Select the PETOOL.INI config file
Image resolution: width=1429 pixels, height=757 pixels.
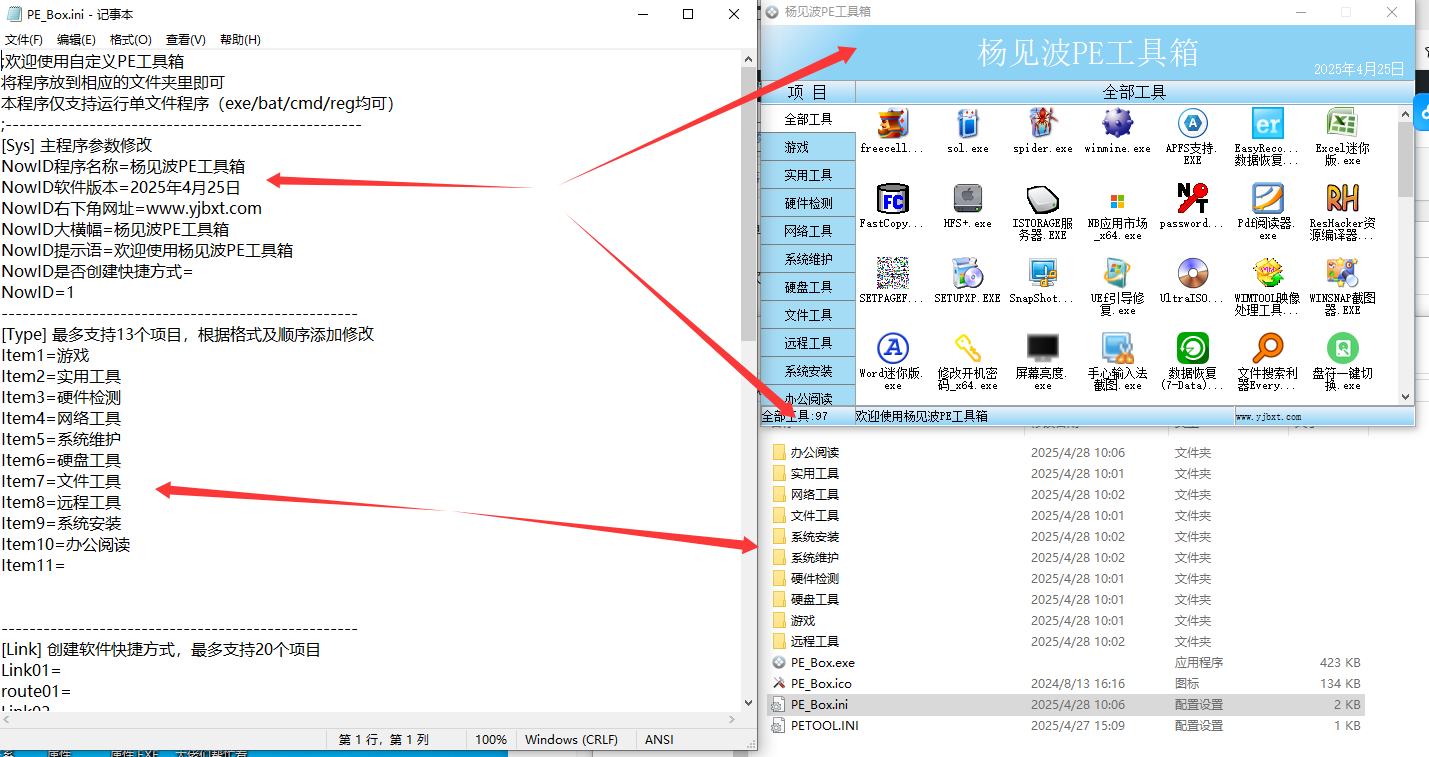click(x=824, y=726)
